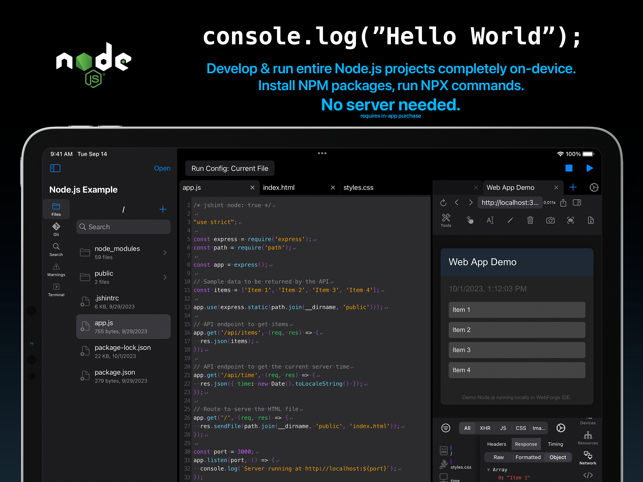Open the Tools menu in preview
The width and height of the screenshot is (643, 482).
pyautogui.click(x=446, y=220)
